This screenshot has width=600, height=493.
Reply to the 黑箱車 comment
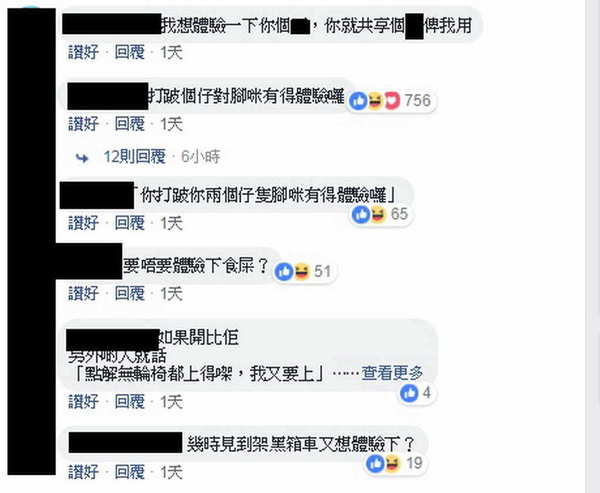pyautogui.click(x=130, y=472)
